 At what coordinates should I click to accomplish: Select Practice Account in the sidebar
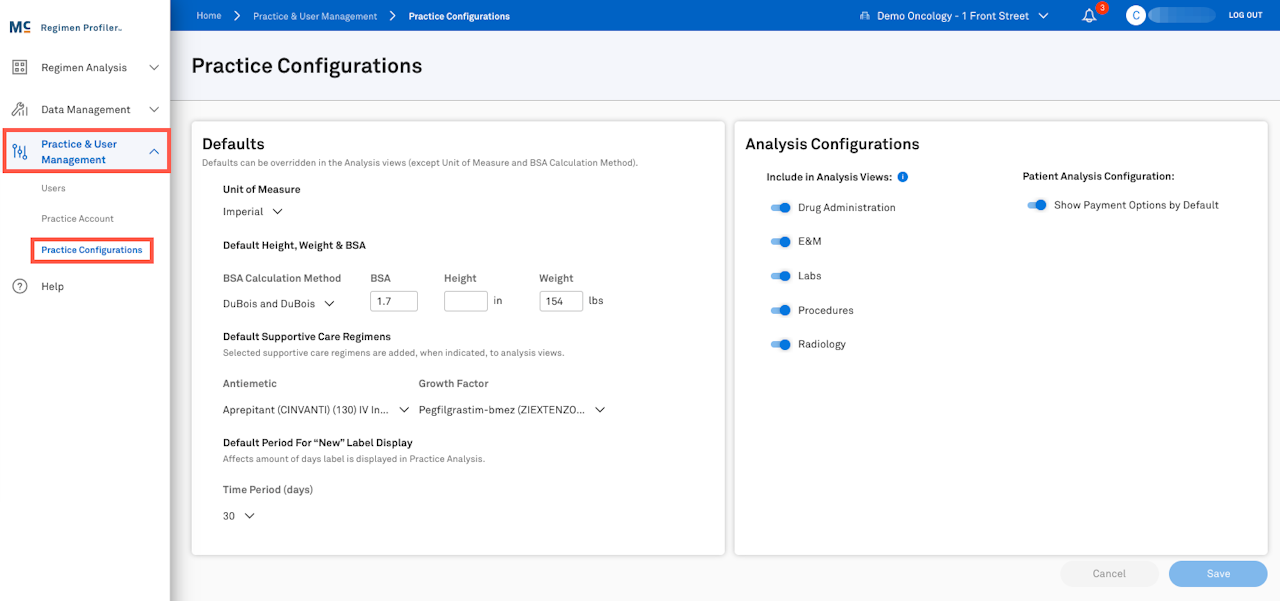[x=77, y=219]
